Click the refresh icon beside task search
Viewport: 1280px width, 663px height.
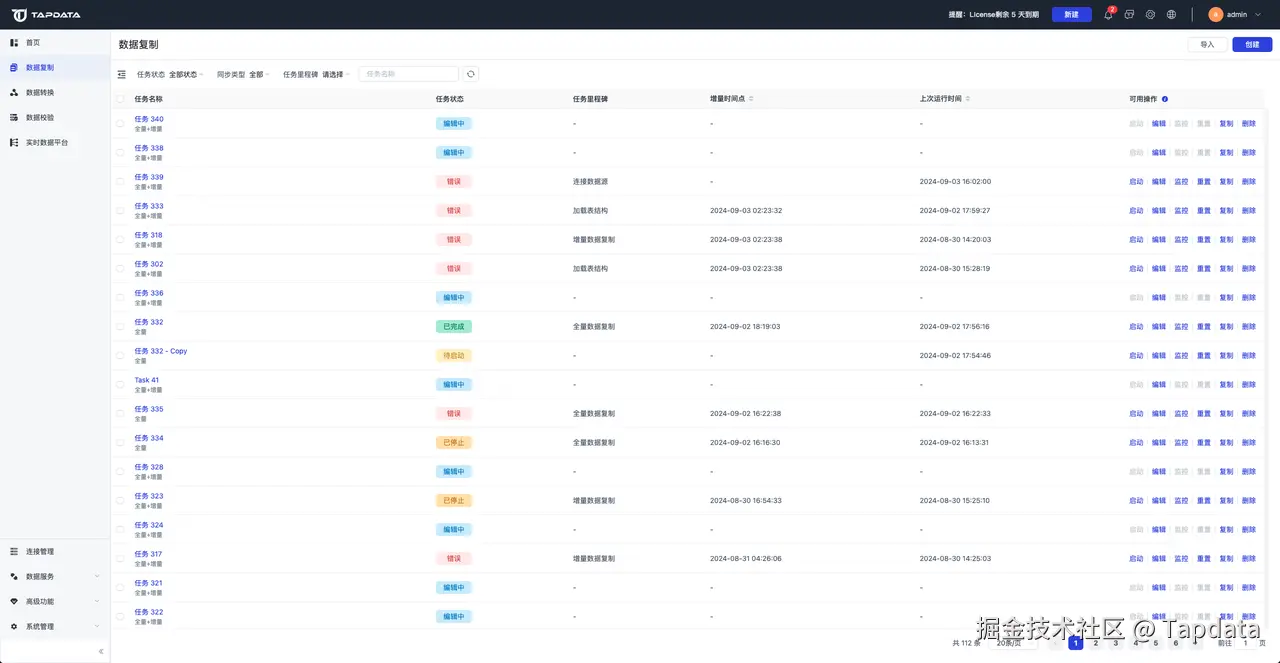(471, 74)
